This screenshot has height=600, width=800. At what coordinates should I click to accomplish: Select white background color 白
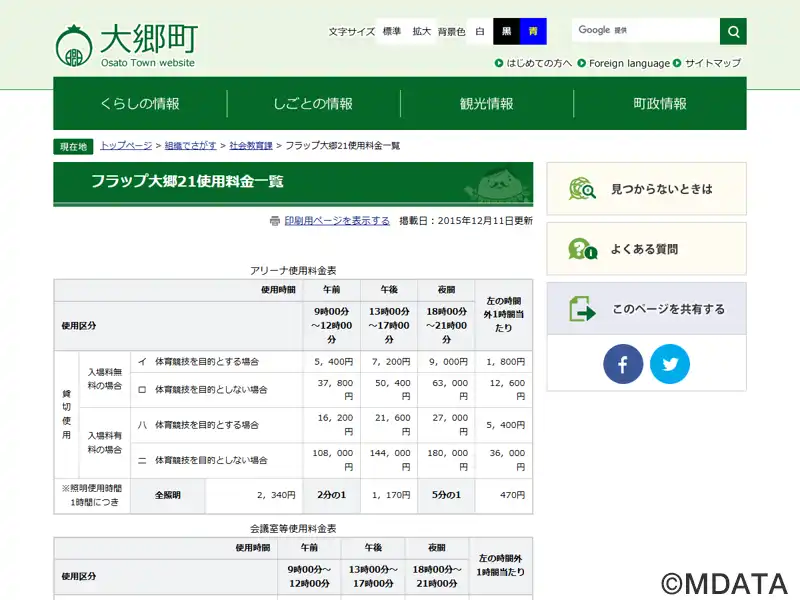click(x=480, y=31)
